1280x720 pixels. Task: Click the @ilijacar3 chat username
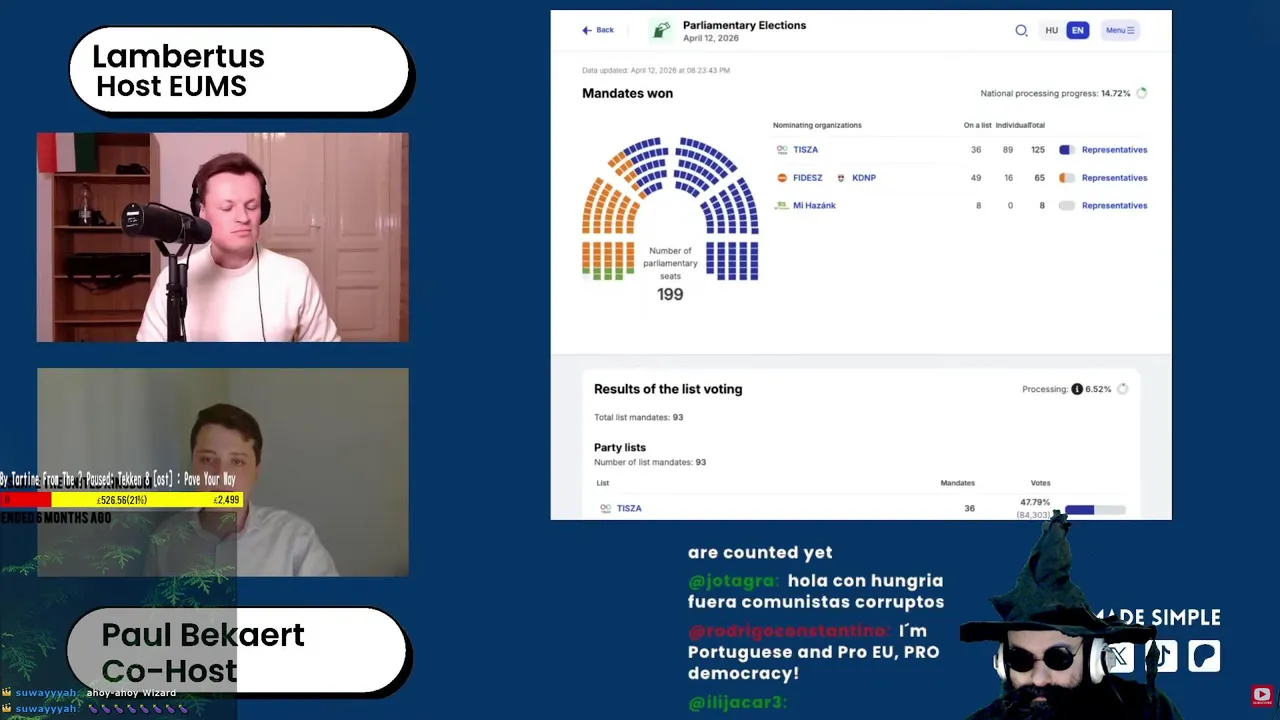(x=738, y=703)
